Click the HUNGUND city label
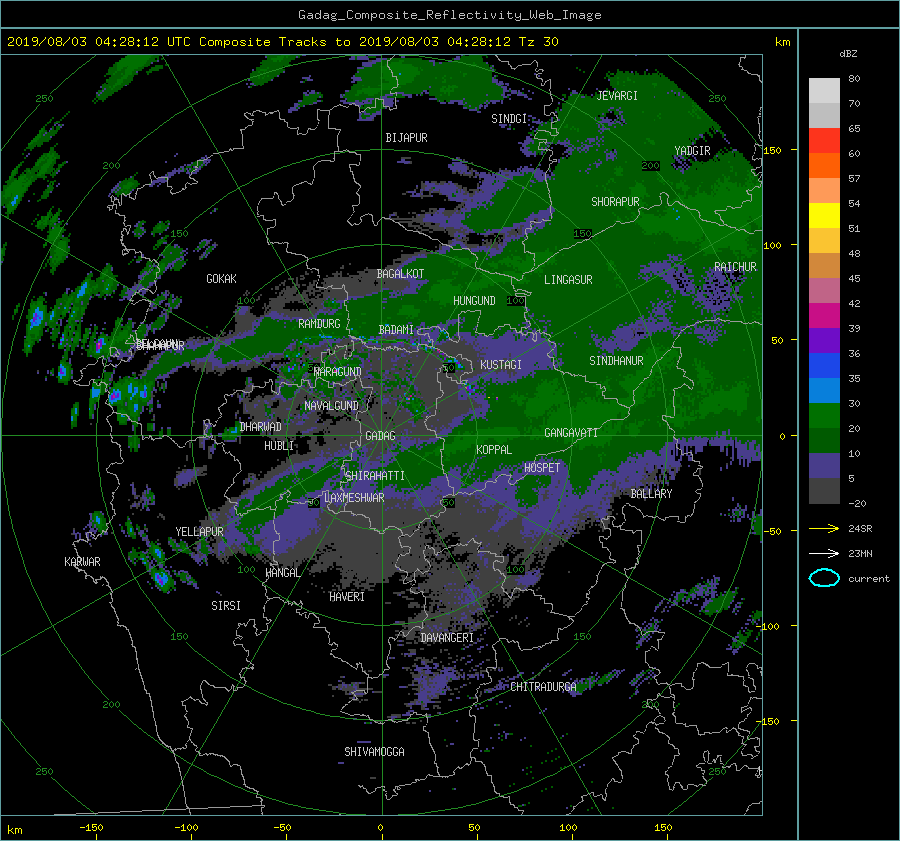Image resolution: width=900 pixels, height=841 pixels. (474, 301)
